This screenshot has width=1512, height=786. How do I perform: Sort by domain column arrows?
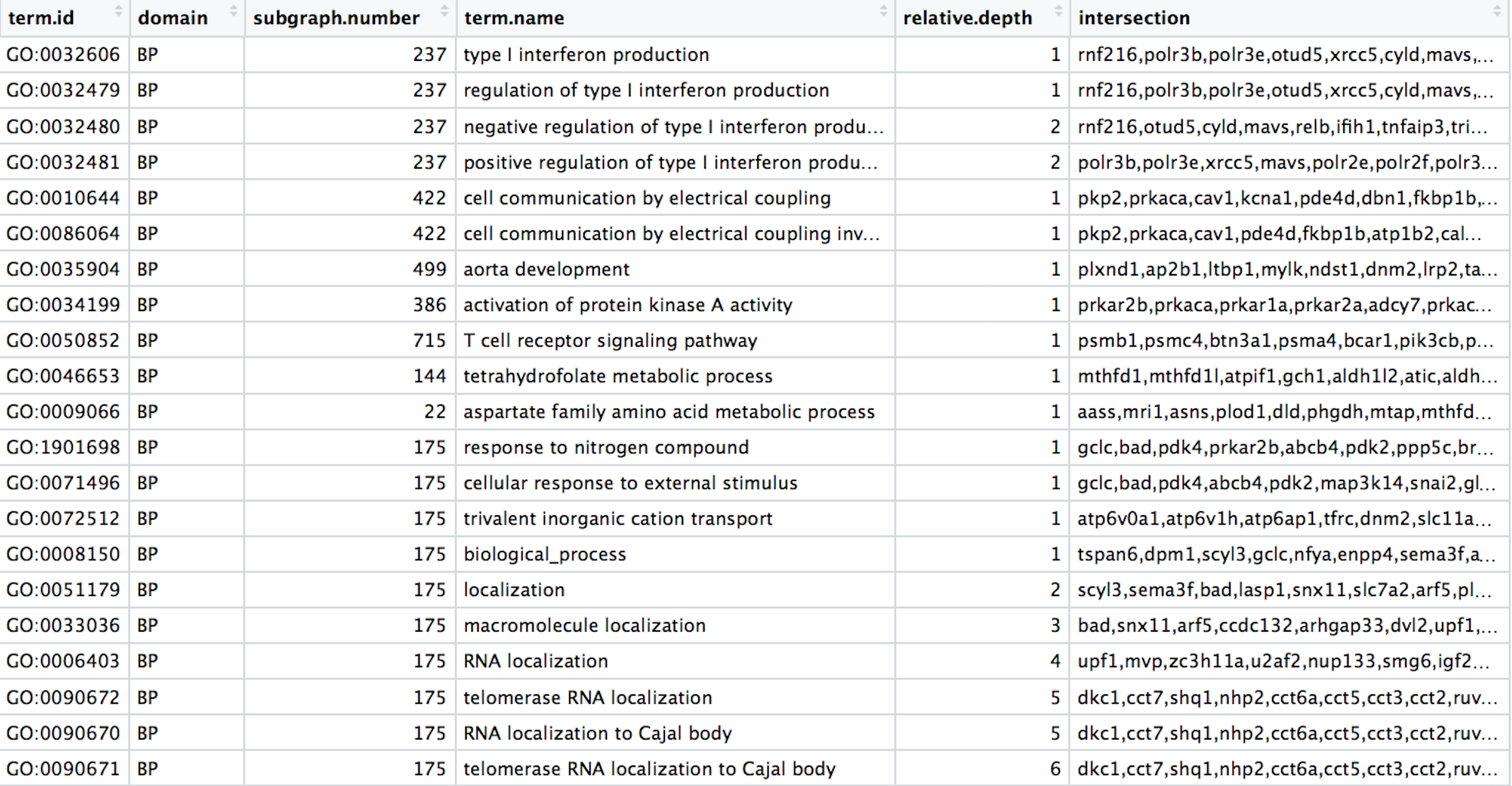(x=233, y=11)
